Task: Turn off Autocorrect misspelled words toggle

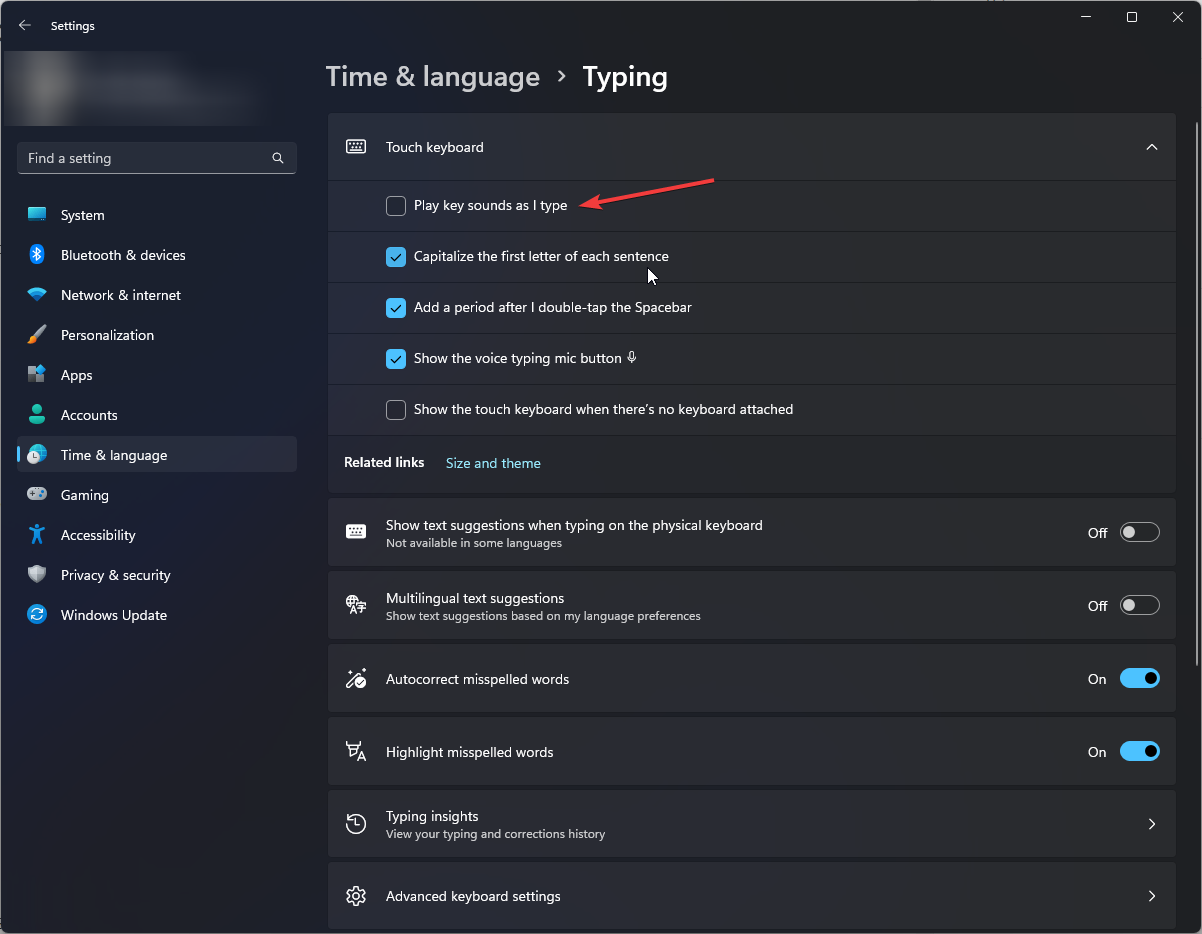Action: point(1139,679)
